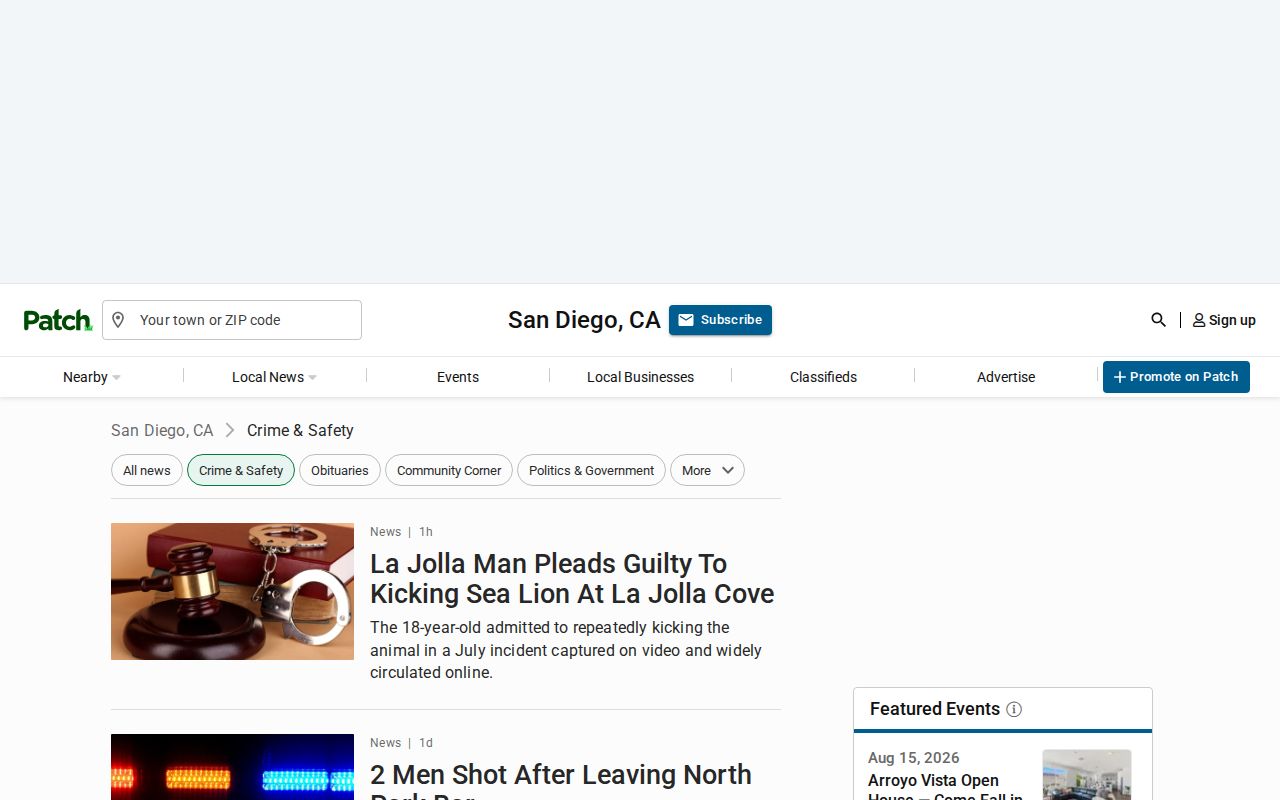The image size is (1280, 800).
Task: Open the La Jolla Man Pleads Guilty headline
Action: pos(572,578)
